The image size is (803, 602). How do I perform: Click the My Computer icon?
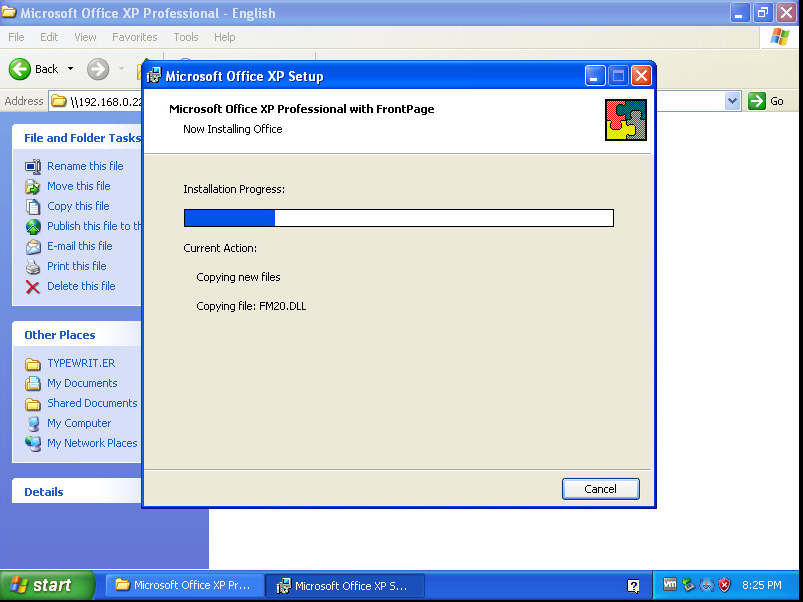[33, 423]
